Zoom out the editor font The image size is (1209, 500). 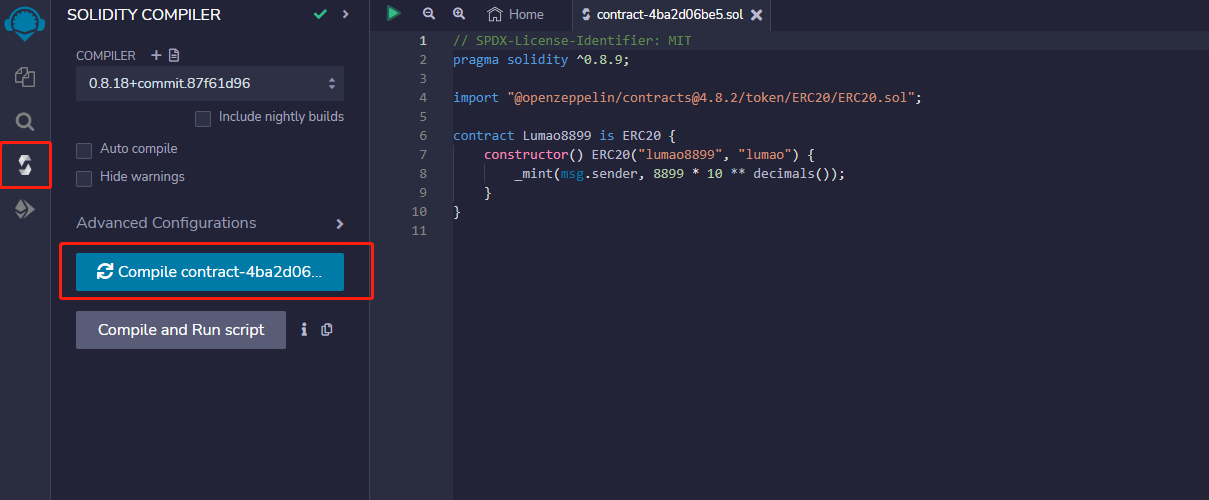click(x=429, y=14)
